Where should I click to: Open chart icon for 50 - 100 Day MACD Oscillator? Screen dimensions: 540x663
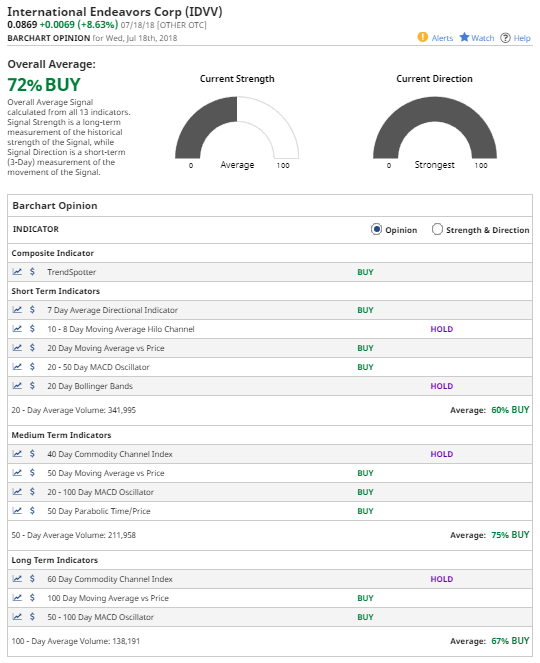coord(17,617)
